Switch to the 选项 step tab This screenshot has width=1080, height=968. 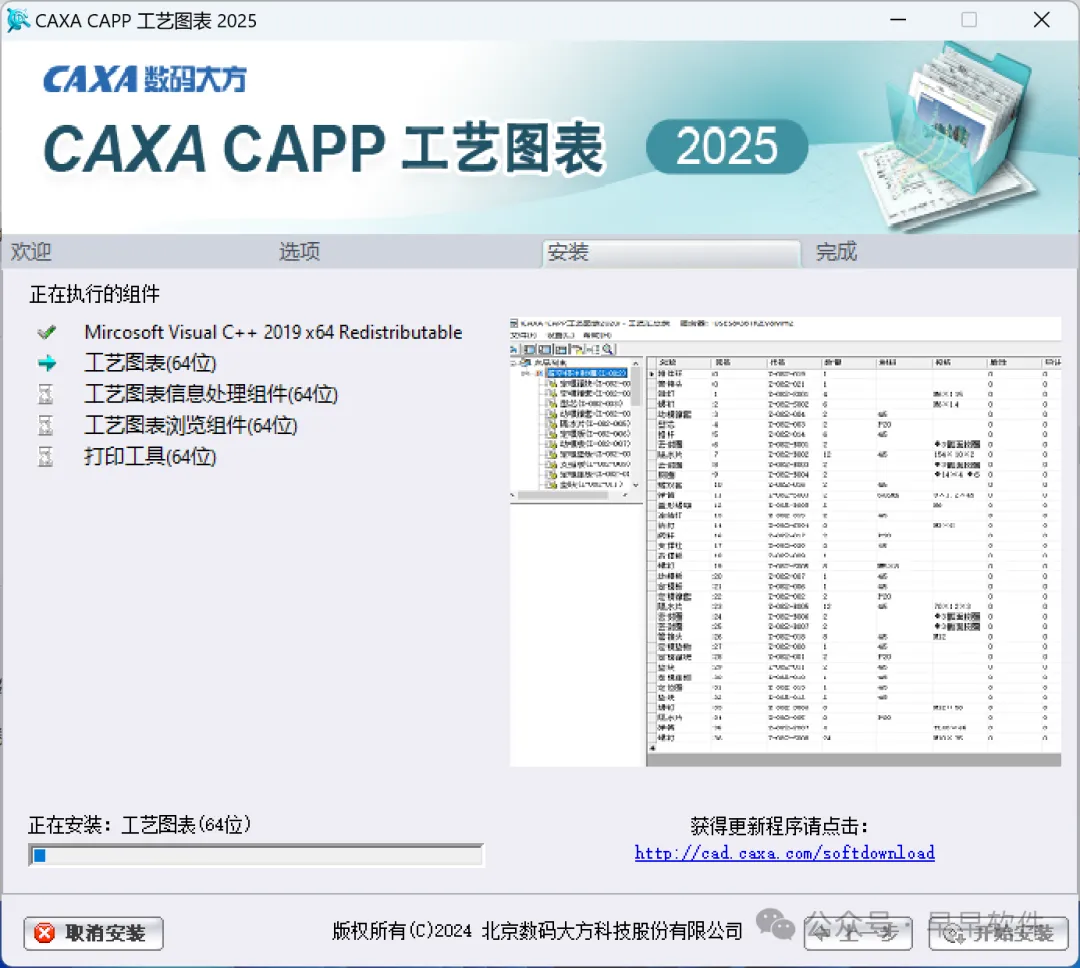[299, 251]
